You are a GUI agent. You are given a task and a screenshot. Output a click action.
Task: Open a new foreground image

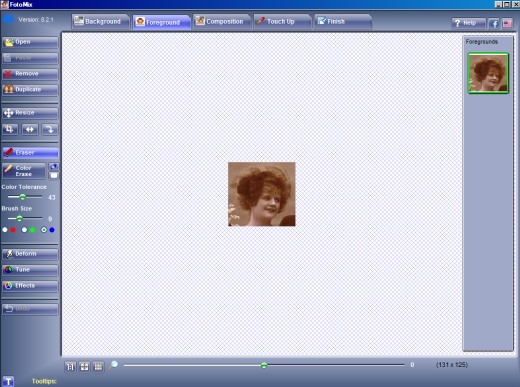[30, 42]
